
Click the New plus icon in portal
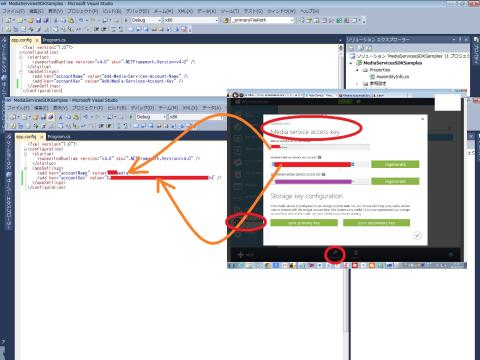pos(241,255)
